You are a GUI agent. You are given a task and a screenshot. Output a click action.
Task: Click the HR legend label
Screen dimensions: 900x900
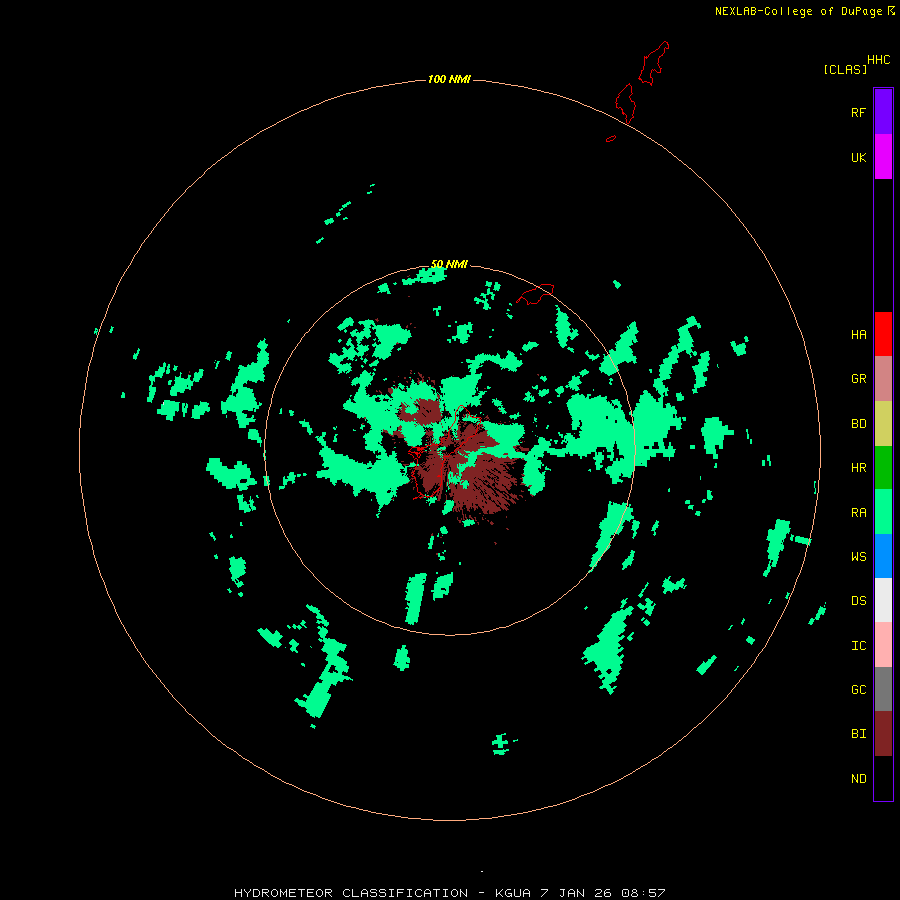858,468
